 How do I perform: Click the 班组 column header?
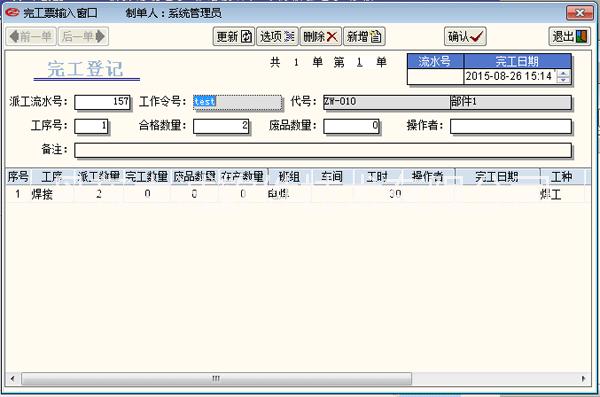coord(289,176)
